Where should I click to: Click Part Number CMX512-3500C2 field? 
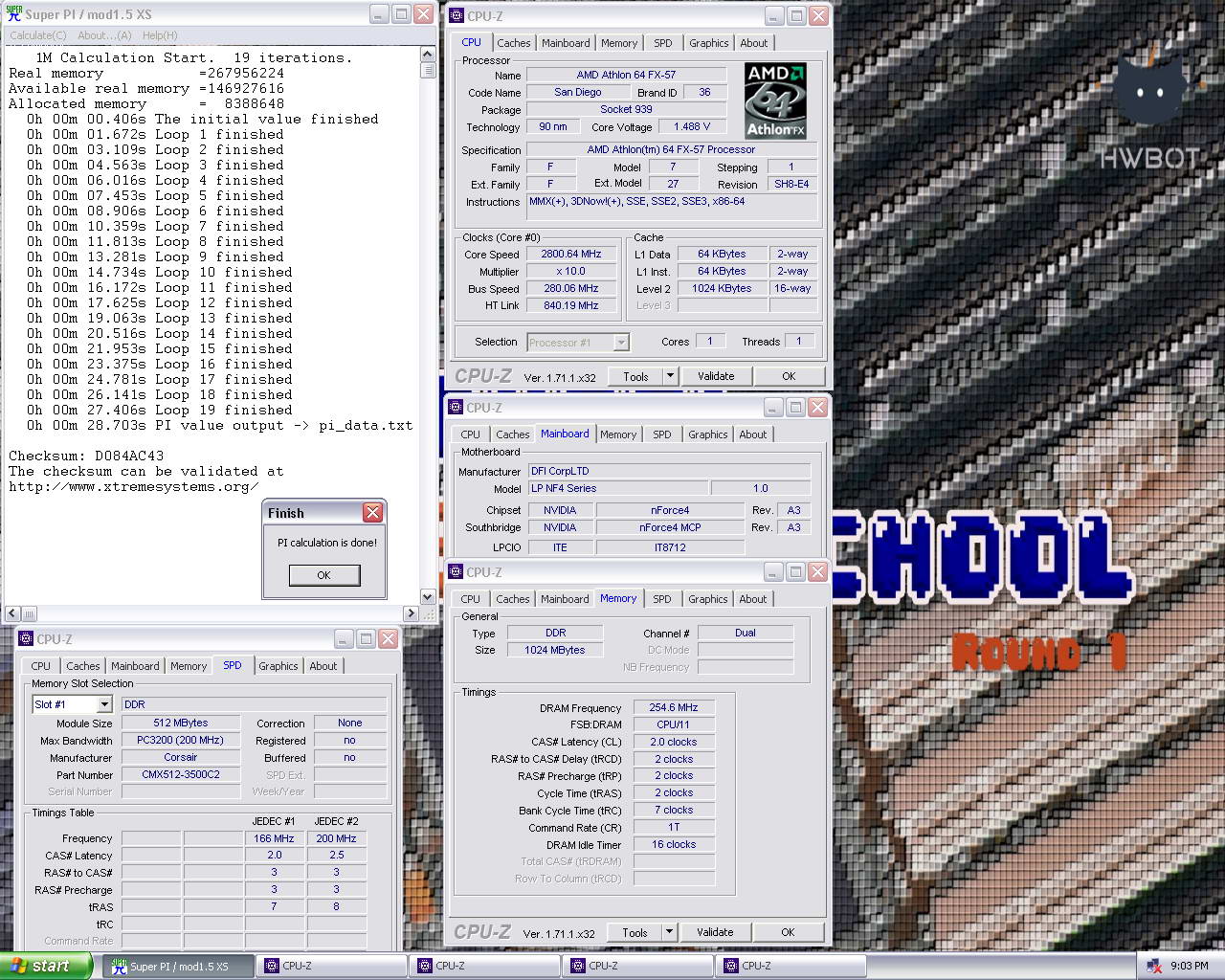(x=181, y=775)
